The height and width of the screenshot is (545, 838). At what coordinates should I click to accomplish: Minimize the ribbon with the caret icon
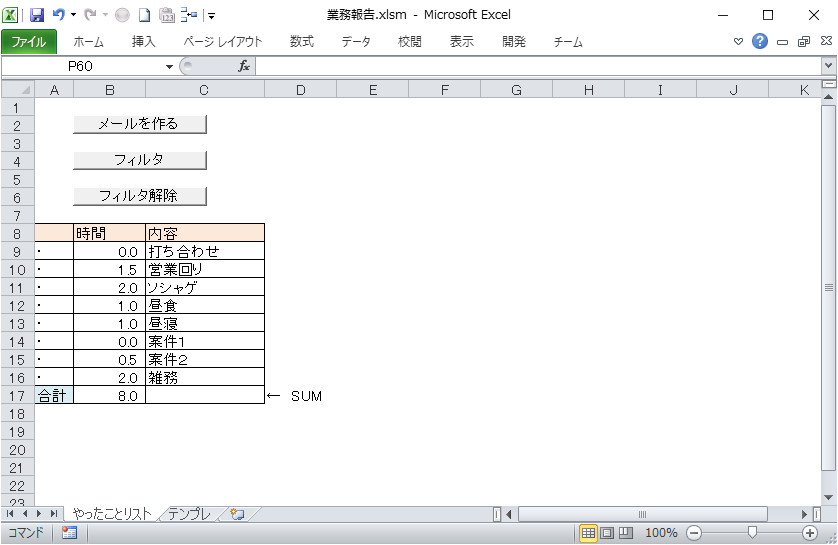tap(738, 42)
